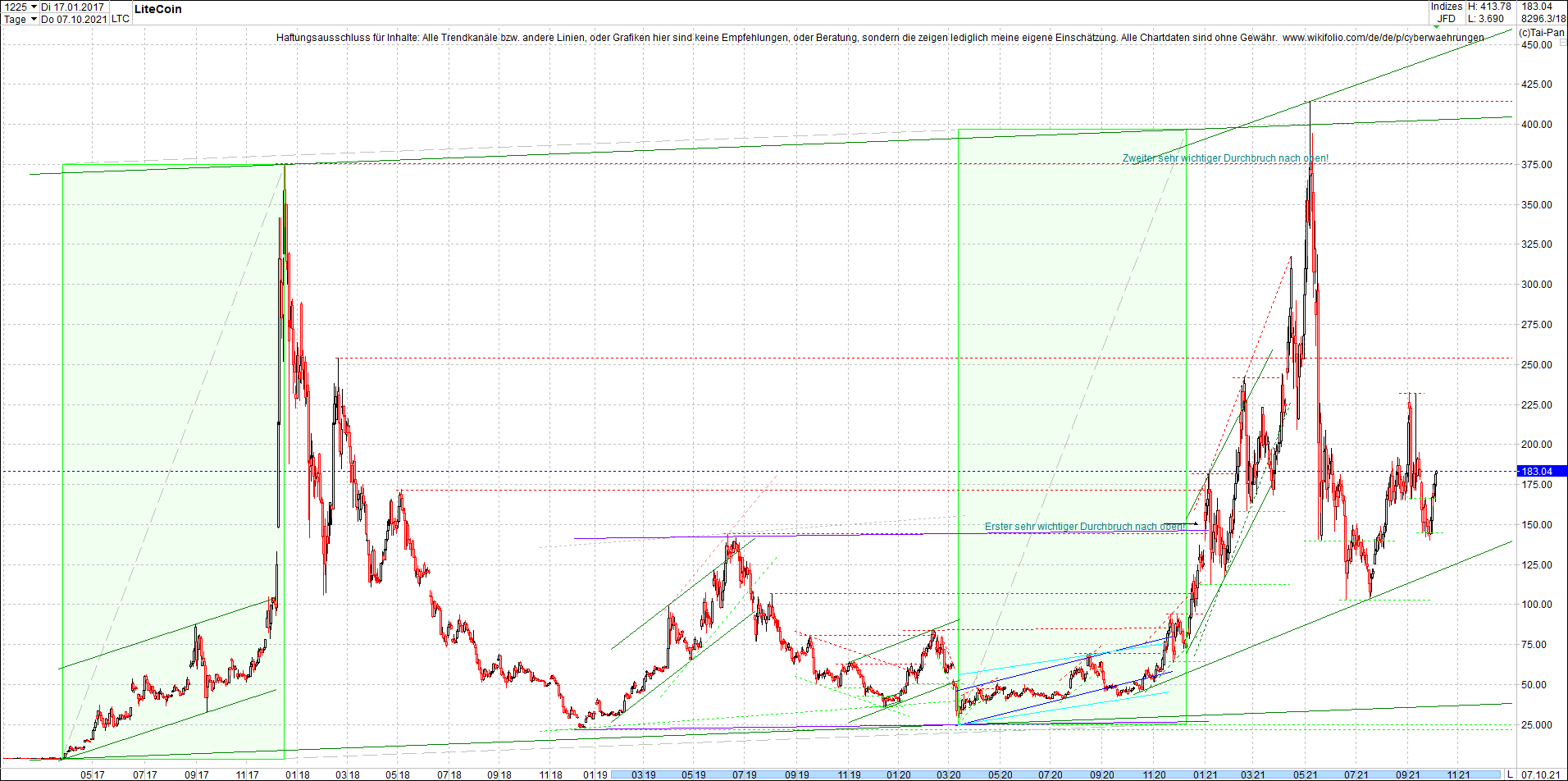This screenshot has height=781, width=1568.
Task: Click the Haftungsausschluss disclaimer text
Action: point(776,38)
